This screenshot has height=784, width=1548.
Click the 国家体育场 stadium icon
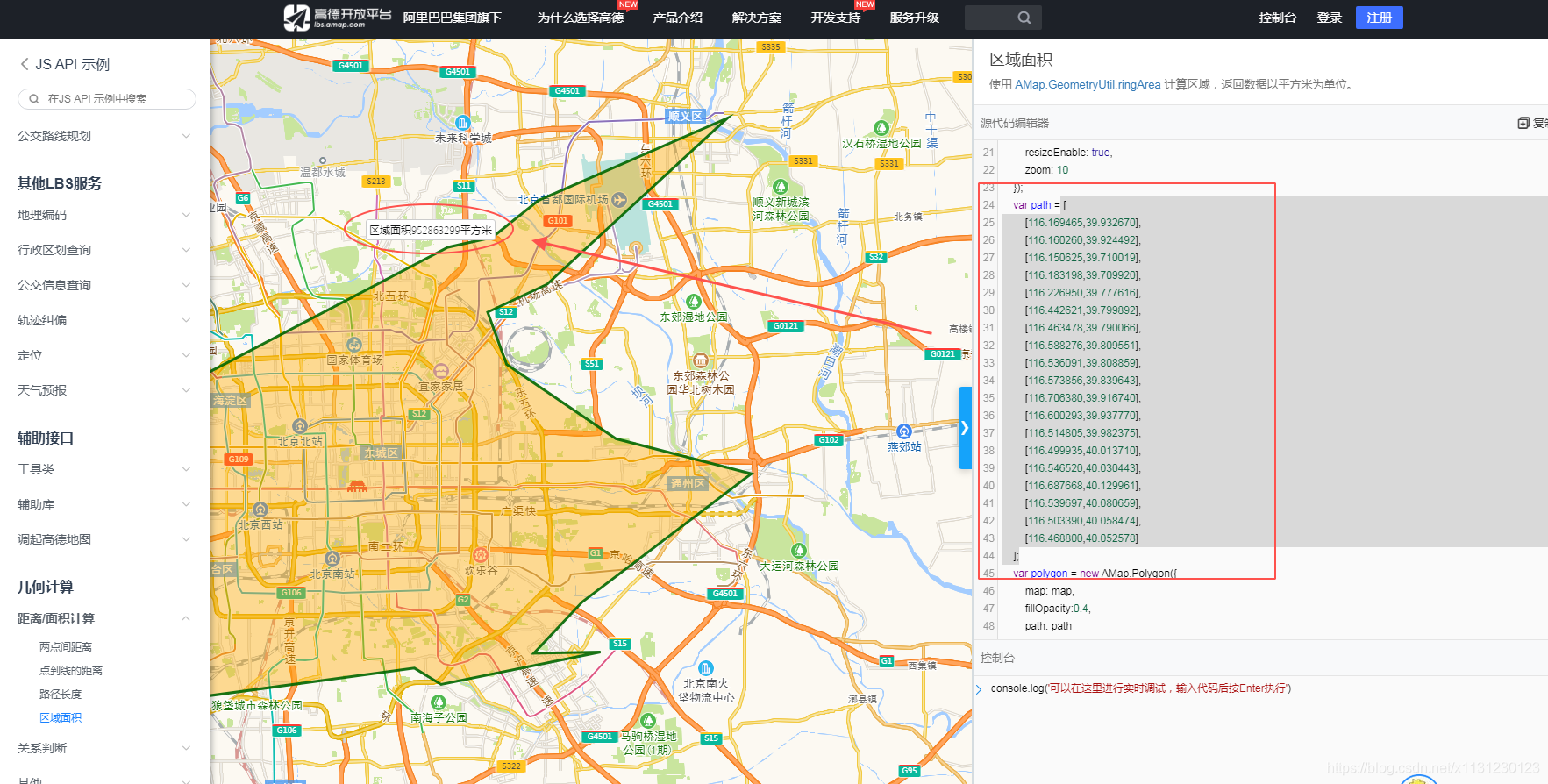[354, 345]
